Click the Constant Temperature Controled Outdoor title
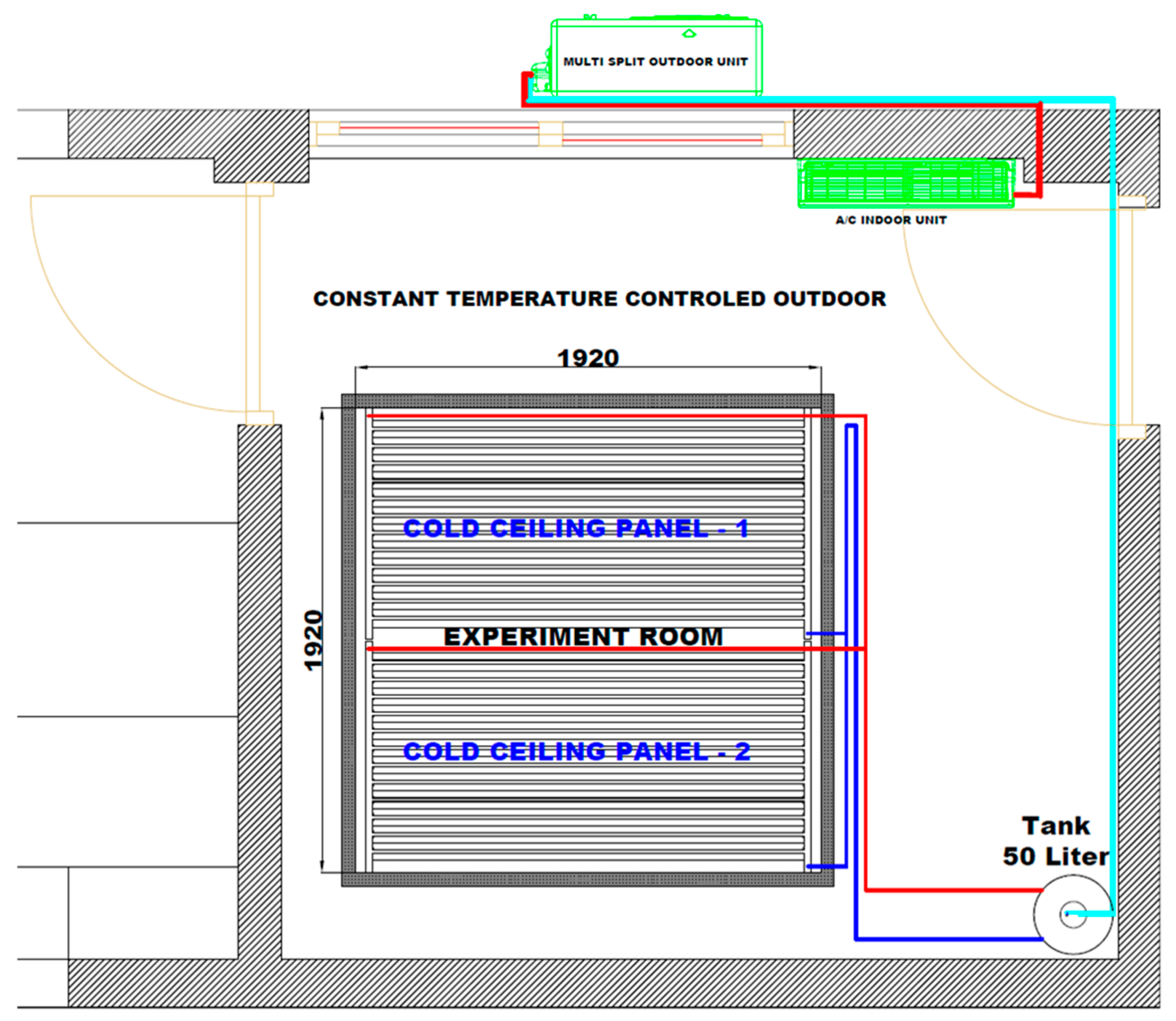Viewport: 1176px width, 1021px height. [599, 299]
